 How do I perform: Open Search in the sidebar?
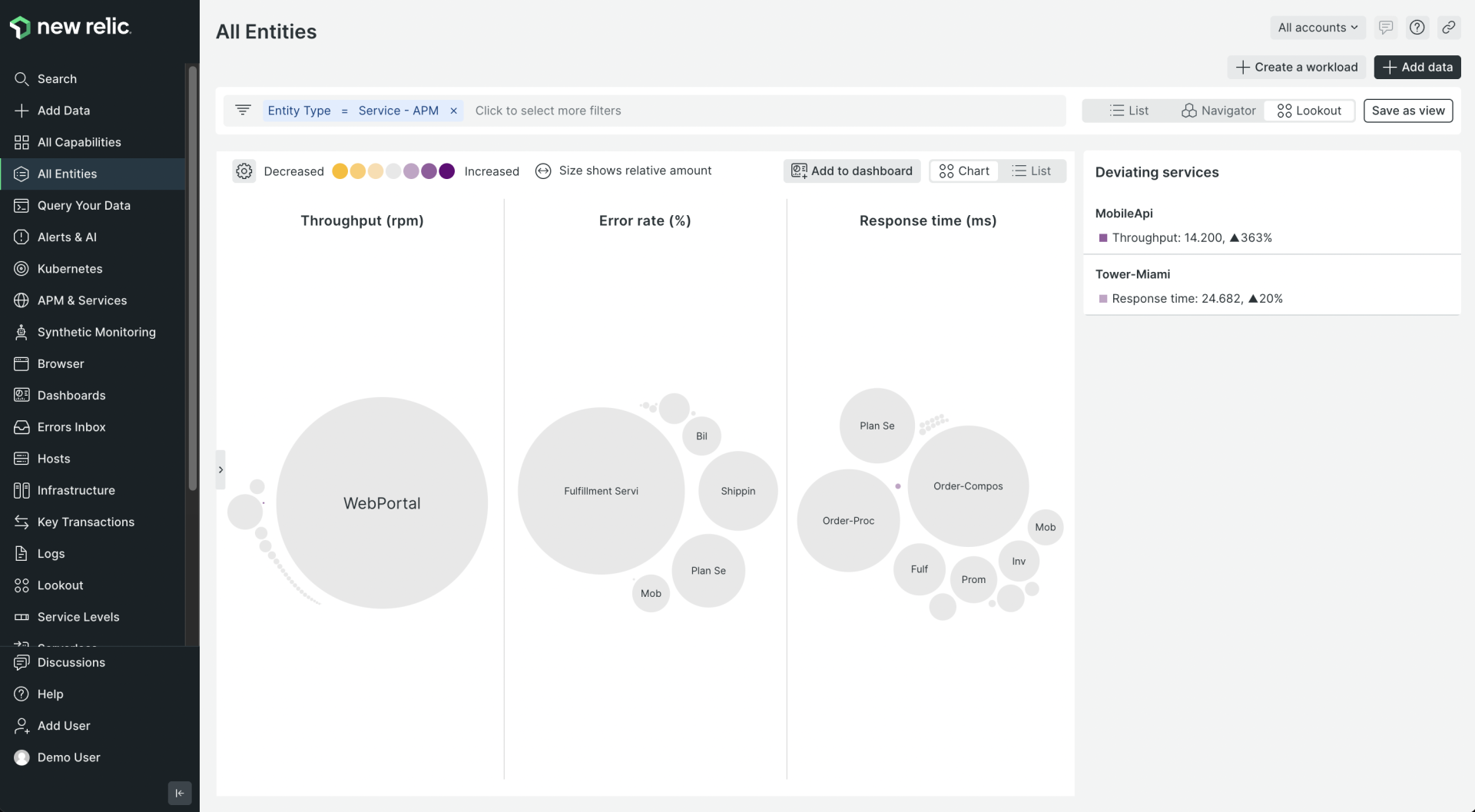click(x=57, y=78)
